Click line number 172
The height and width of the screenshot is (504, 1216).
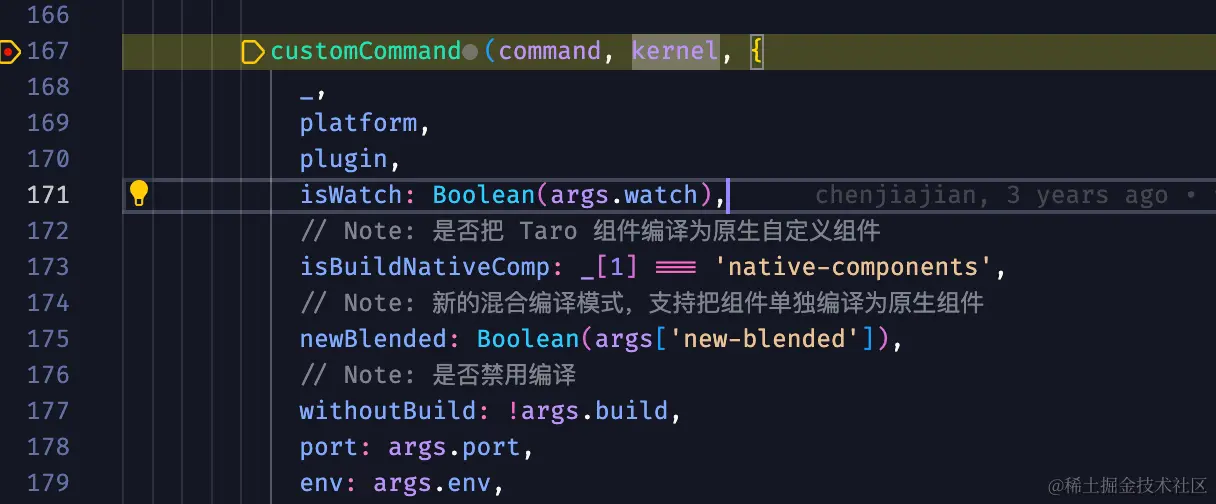coord(49,231)
